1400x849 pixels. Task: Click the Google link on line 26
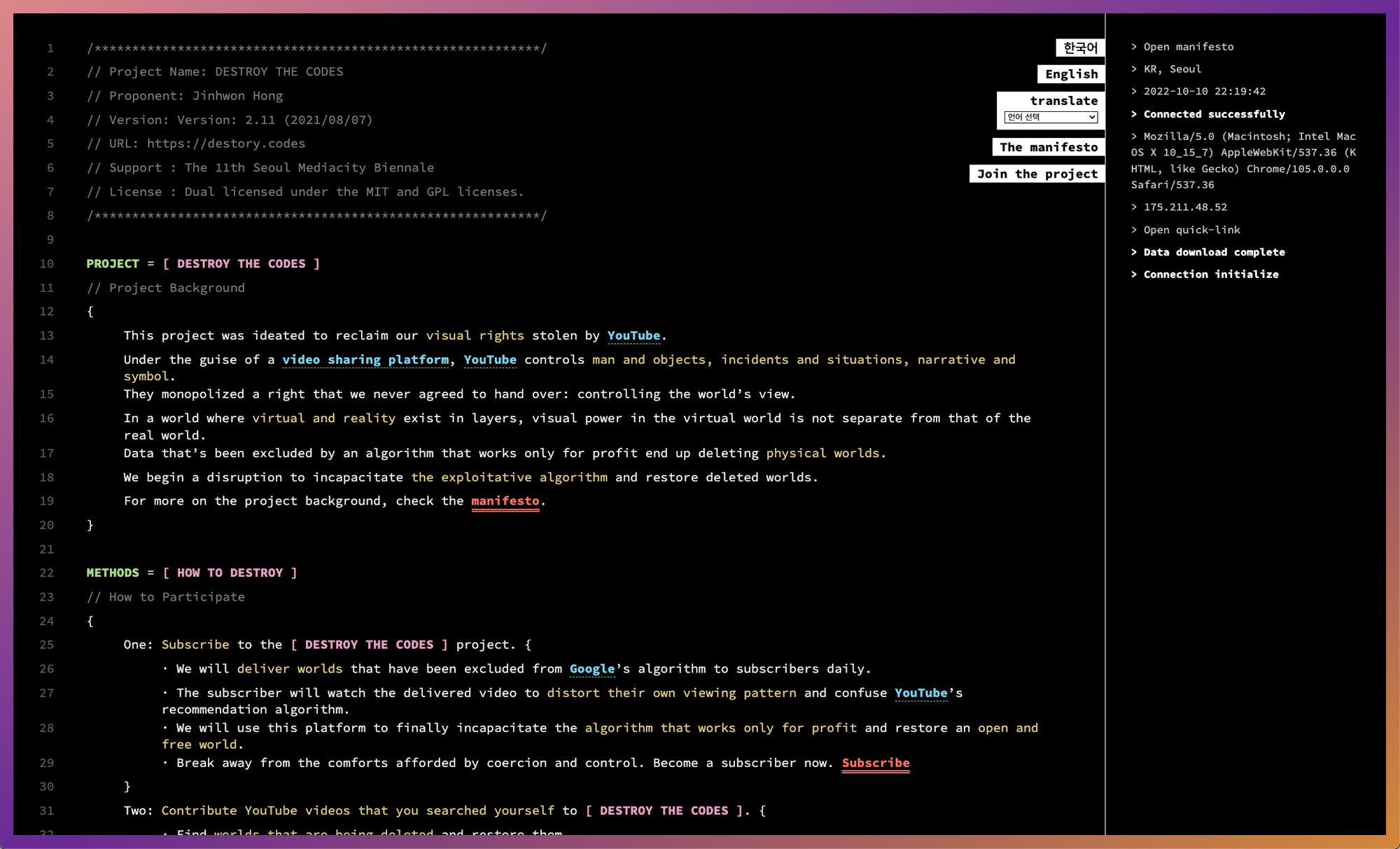[x=592, y=669]
